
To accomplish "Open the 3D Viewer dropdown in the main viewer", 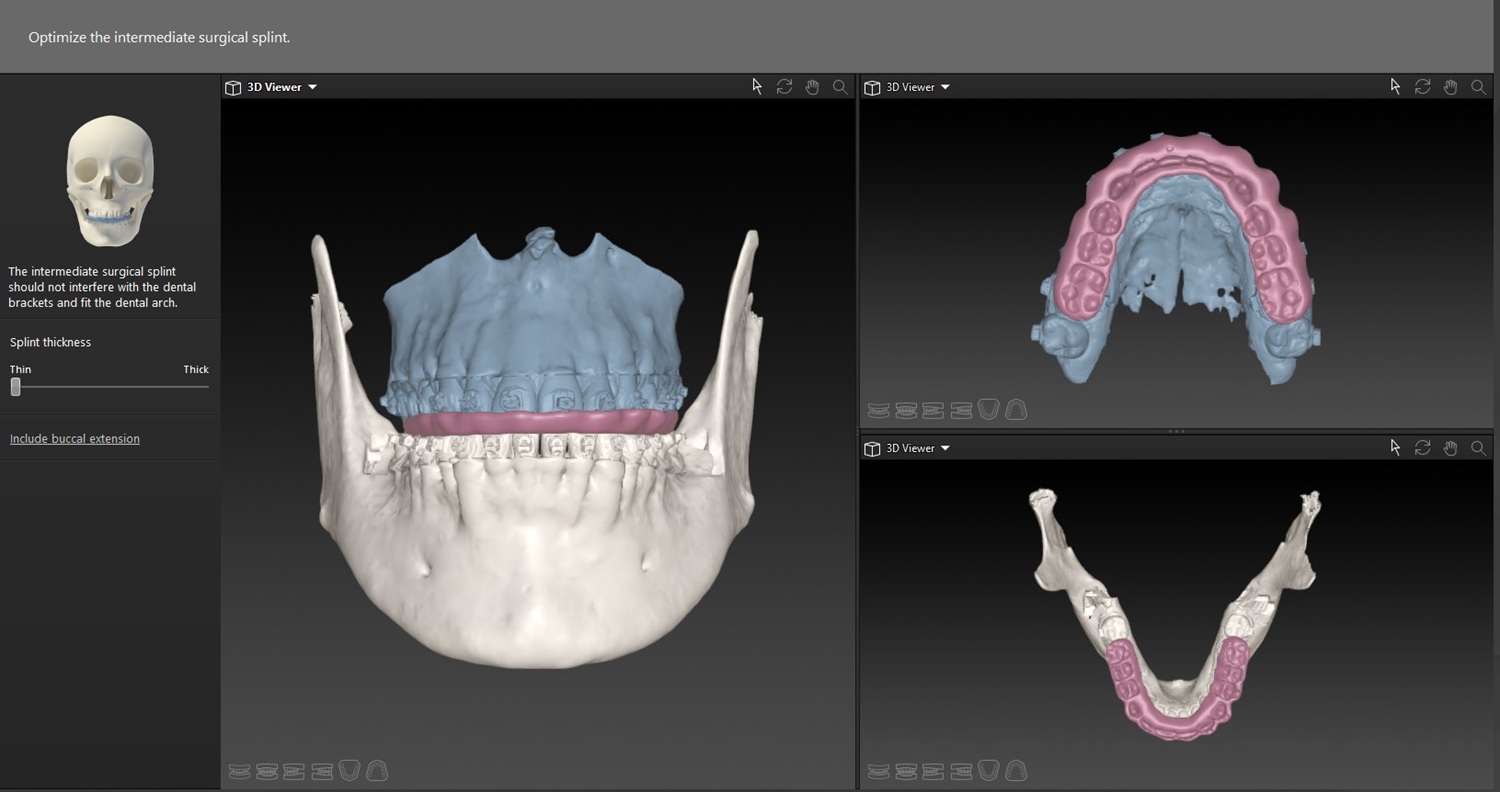I will (312, 87).
